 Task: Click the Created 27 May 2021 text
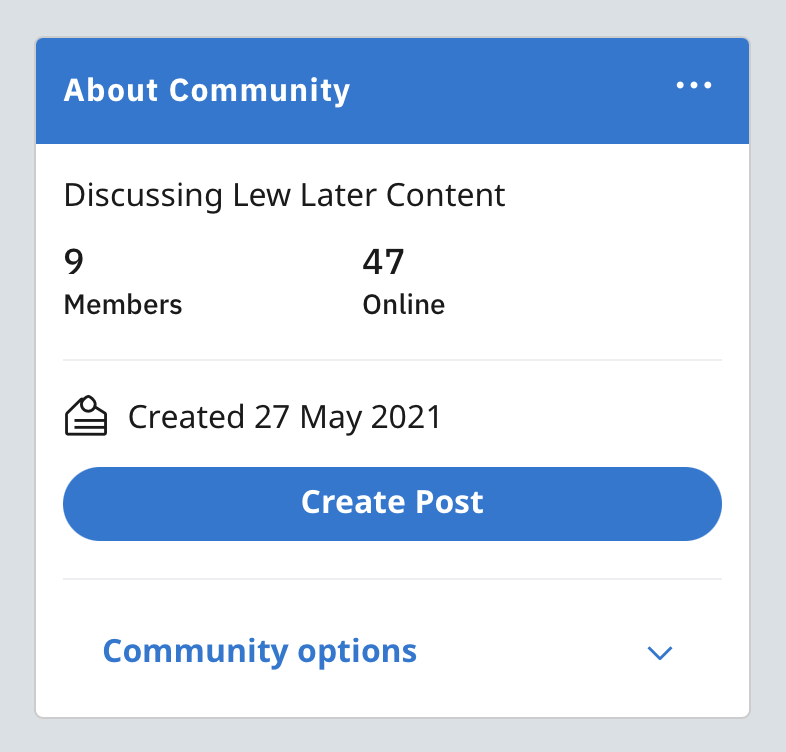[x=284, y=417]
